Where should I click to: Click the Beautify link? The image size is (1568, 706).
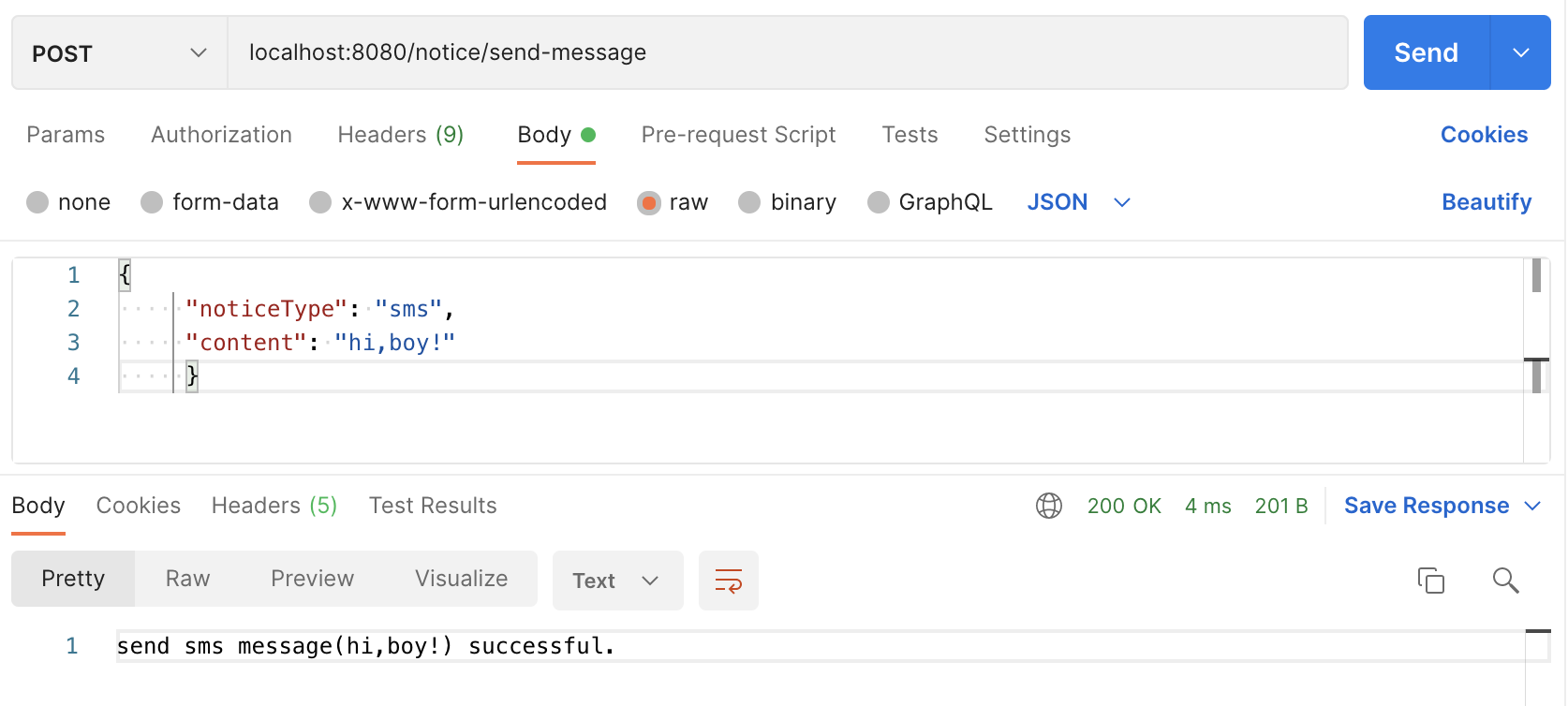[1486, 202]
